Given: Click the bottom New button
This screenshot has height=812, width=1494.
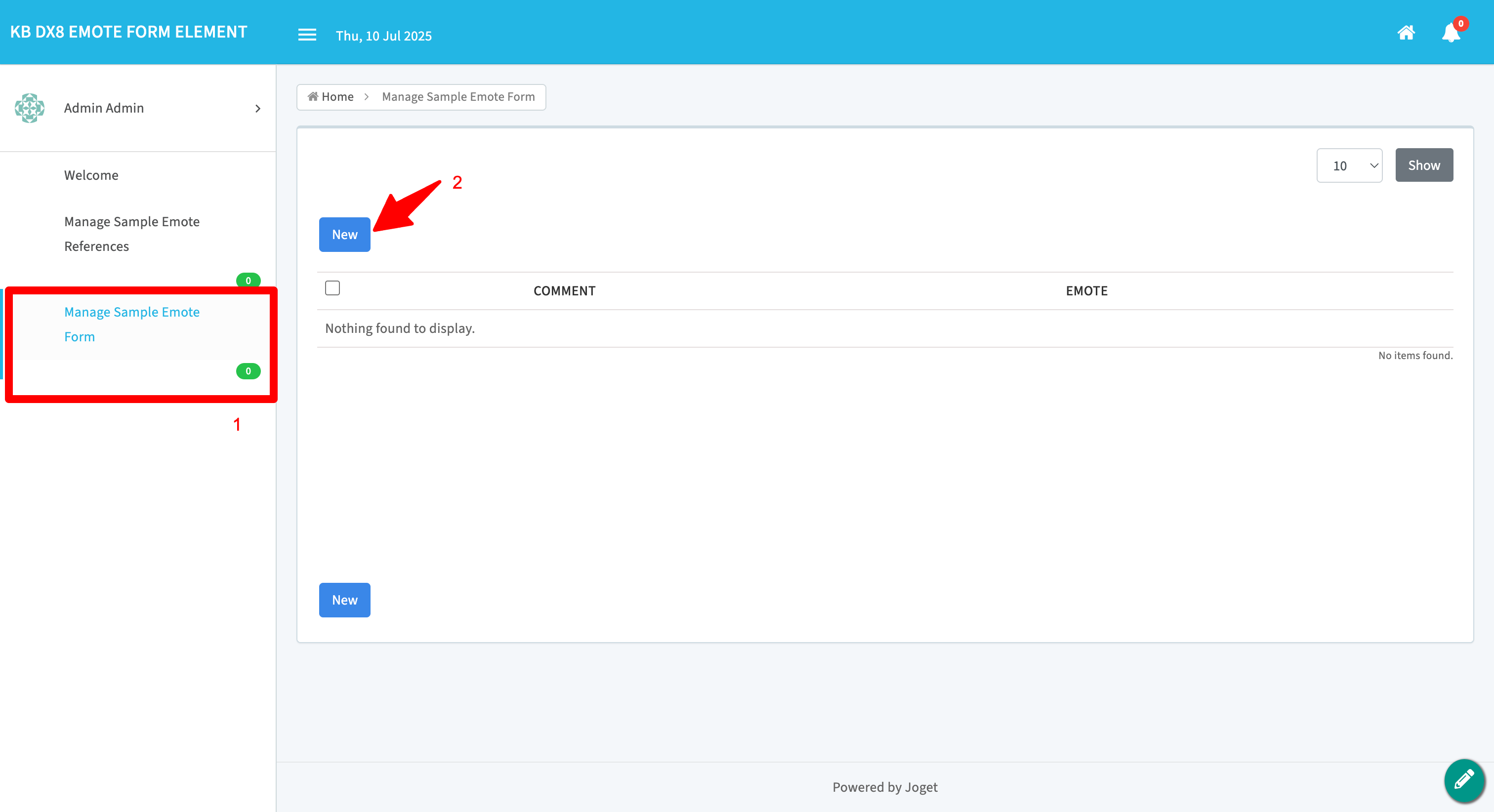Looking at the screenshot, I should click(x=344, y=600).
